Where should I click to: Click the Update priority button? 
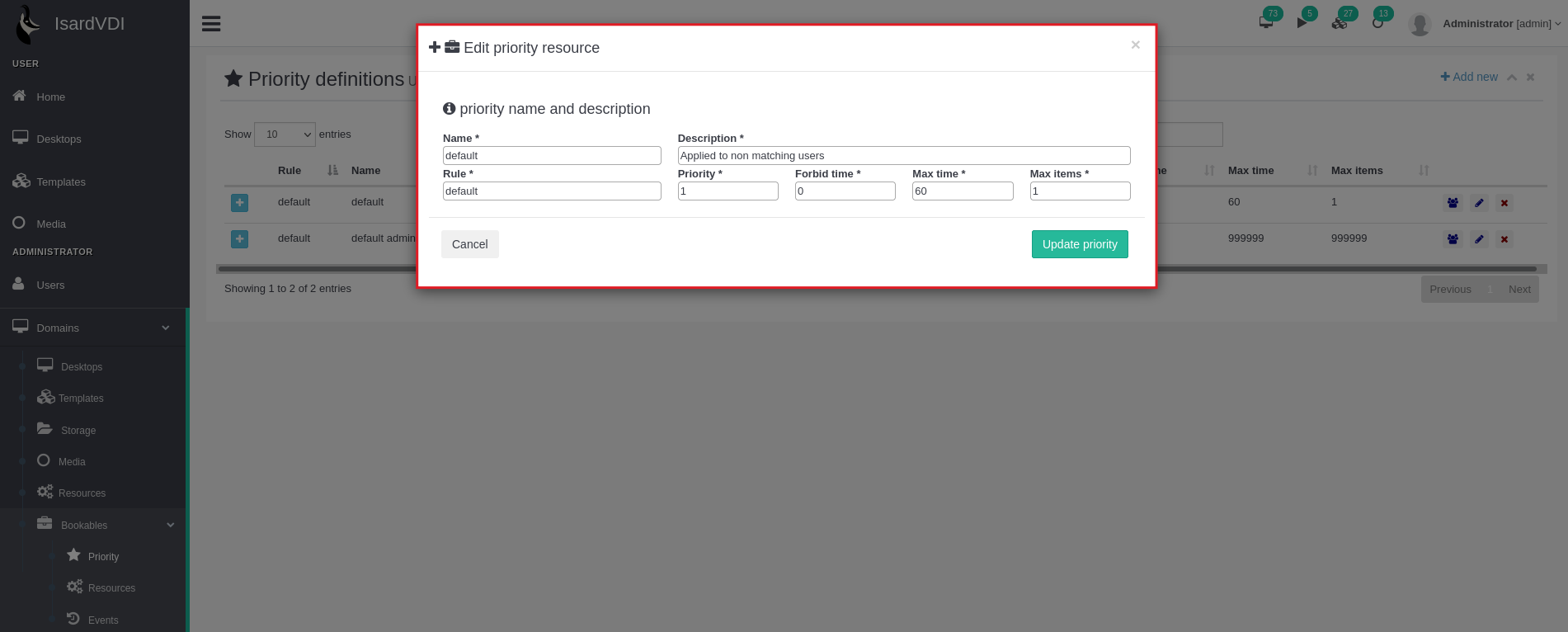1079,244
